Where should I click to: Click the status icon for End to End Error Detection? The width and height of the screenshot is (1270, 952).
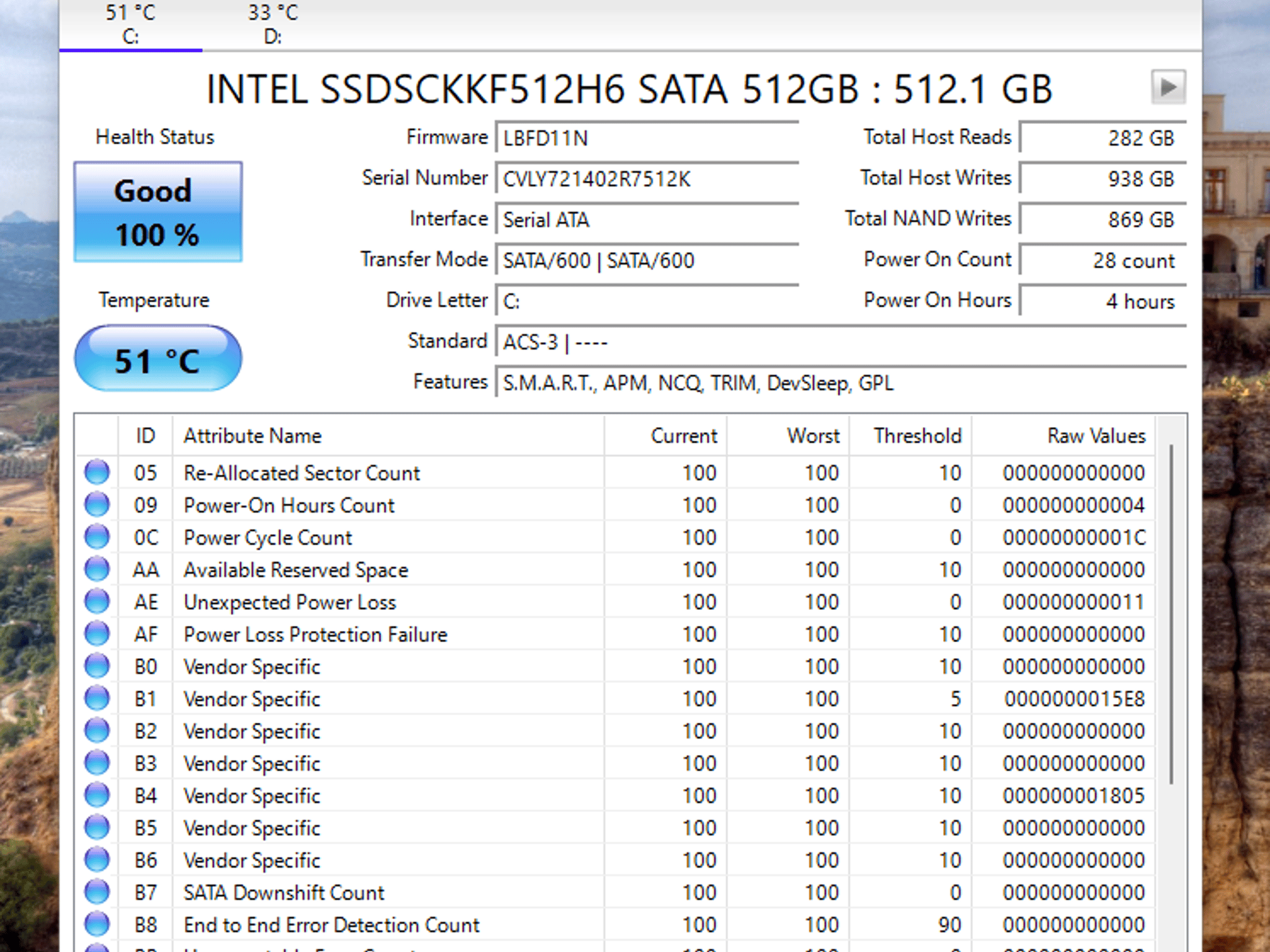tap(97, 923)
